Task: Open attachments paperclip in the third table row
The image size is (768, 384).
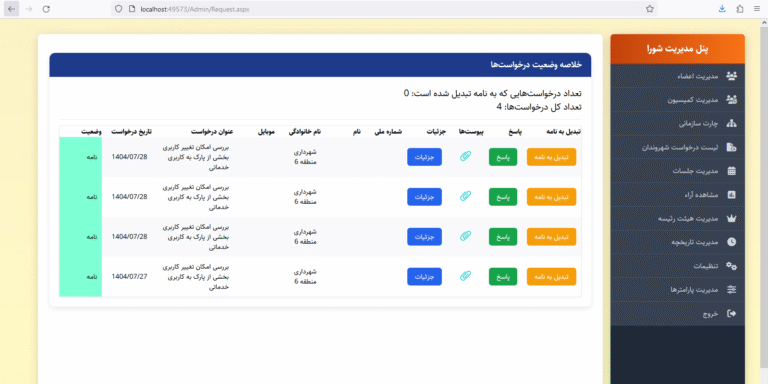Action: pyautogui.click(x=466, y=236)
